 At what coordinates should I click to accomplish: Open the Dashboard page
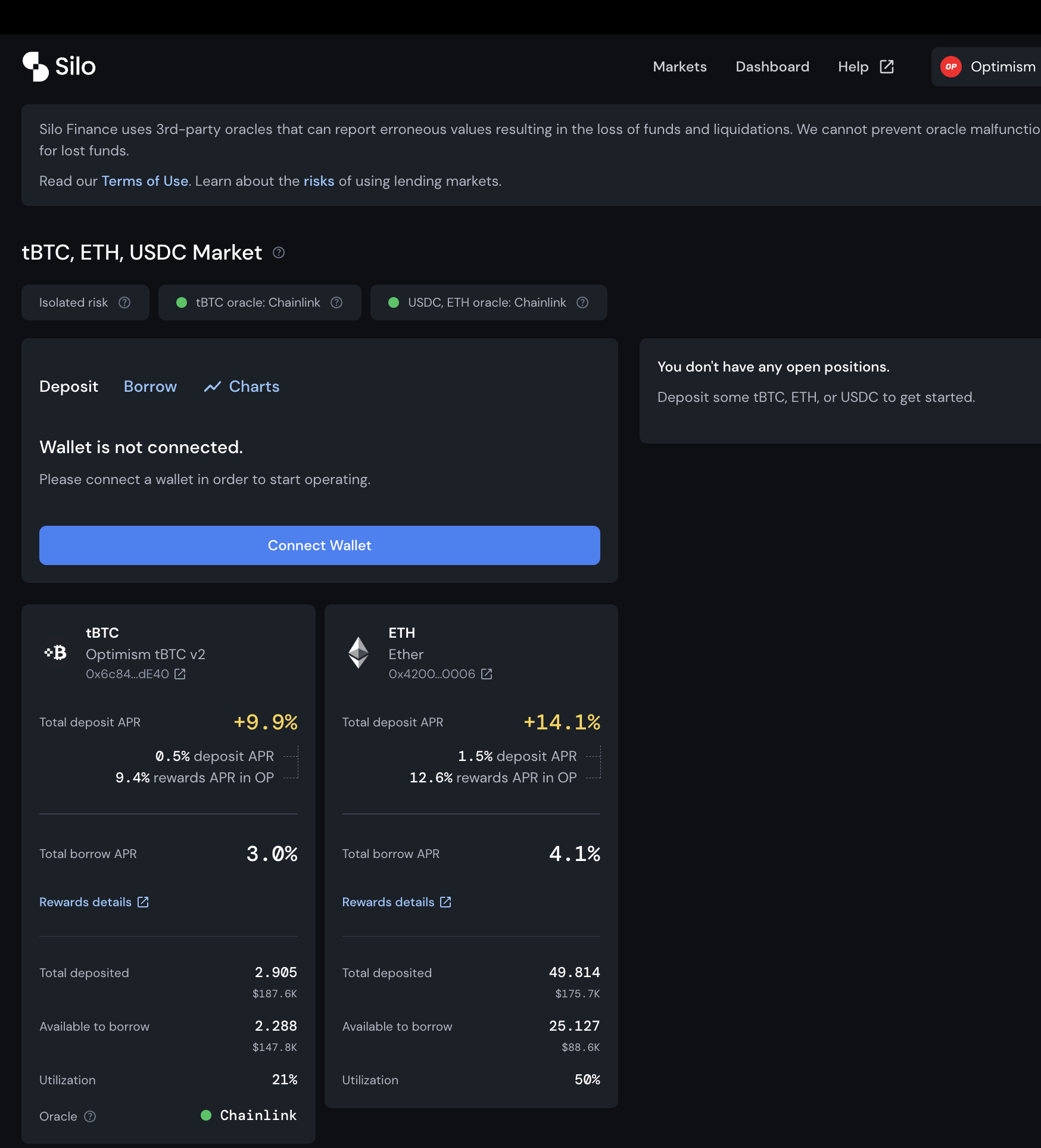(772, 67)
